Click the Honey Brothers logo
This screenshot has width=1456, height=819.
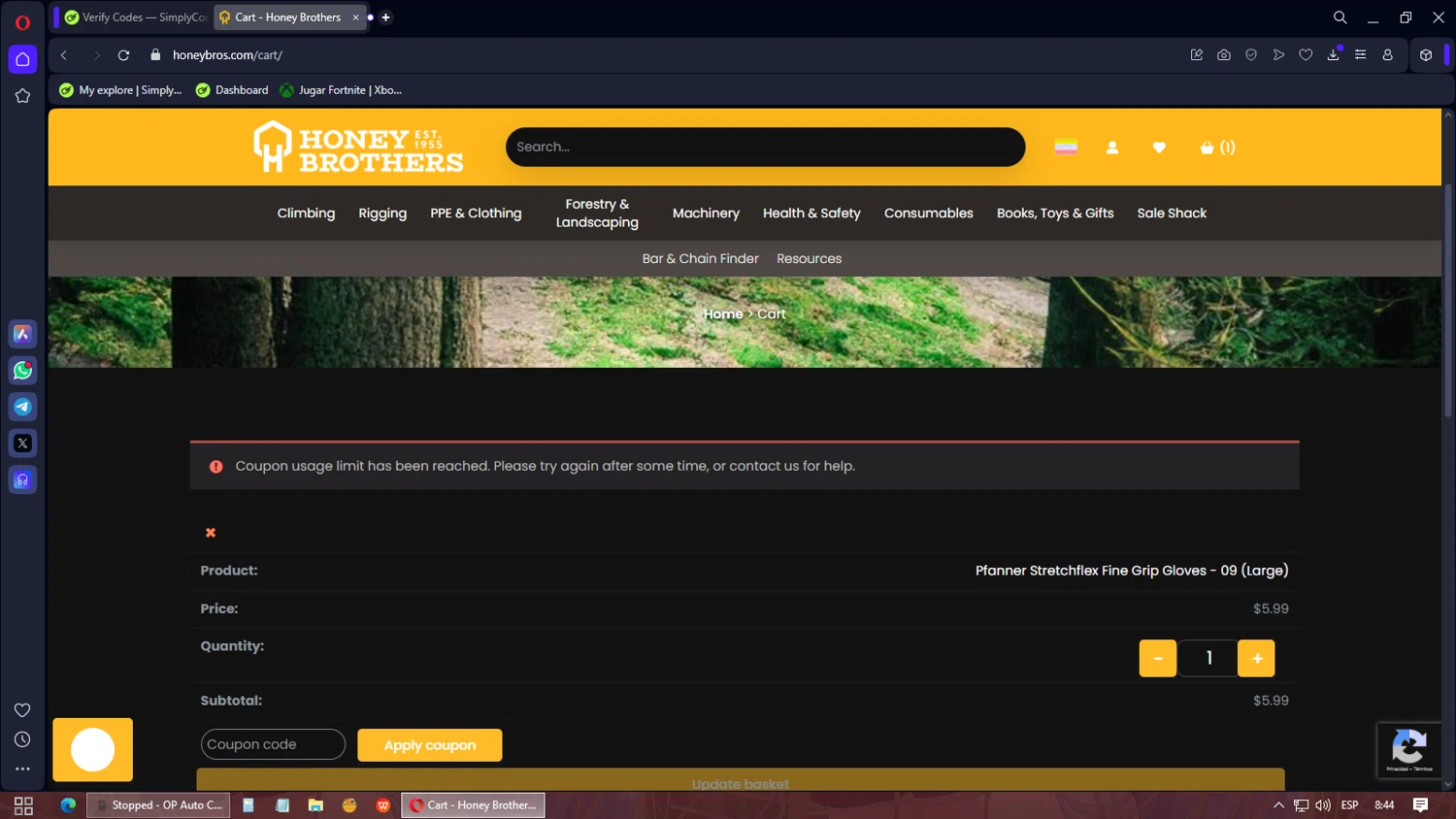[x=358, y=147]
